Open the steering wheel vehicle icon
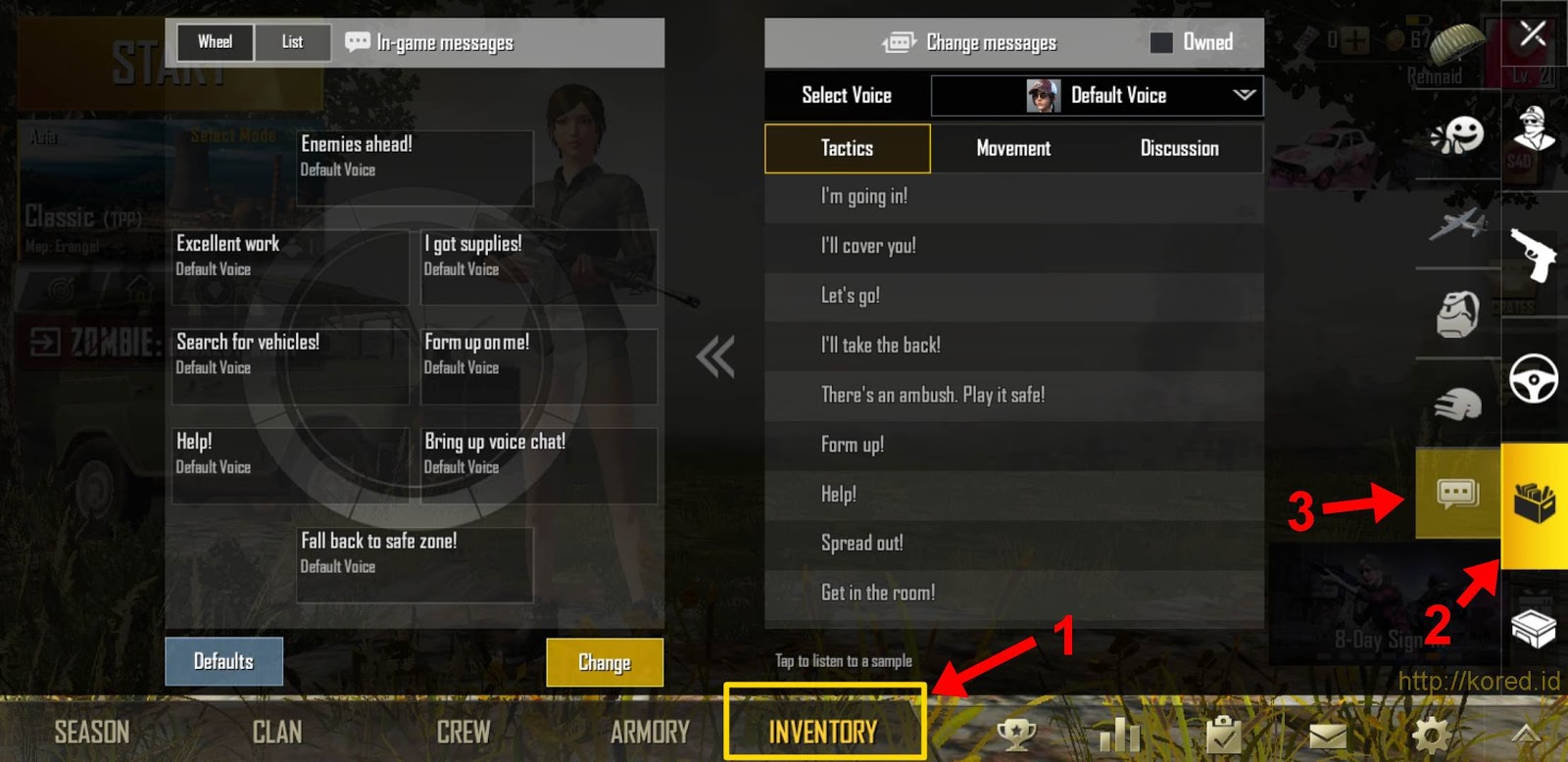 click(x=1534, y=378)
